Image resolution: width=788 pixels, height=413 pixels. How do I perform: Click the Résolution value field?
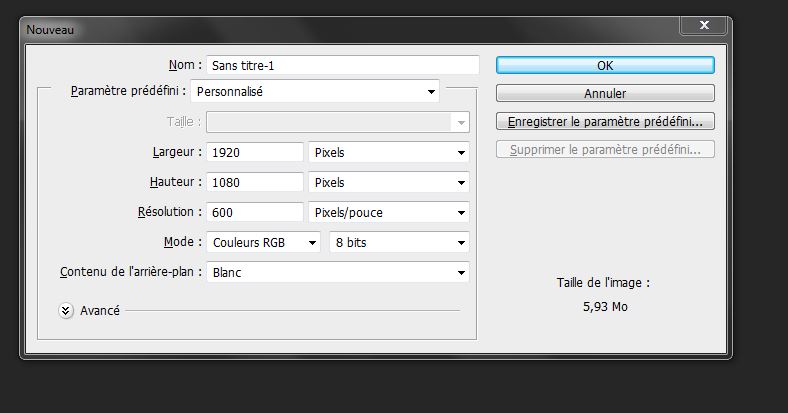tap(254, 213)
